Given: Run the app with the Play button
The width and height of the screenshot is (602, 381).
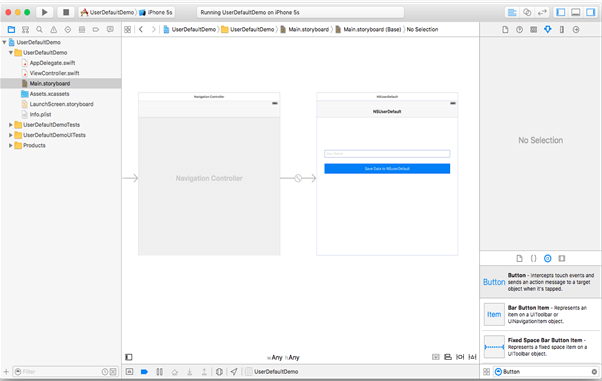Looking at the screenshot, I should click(45, 12).
